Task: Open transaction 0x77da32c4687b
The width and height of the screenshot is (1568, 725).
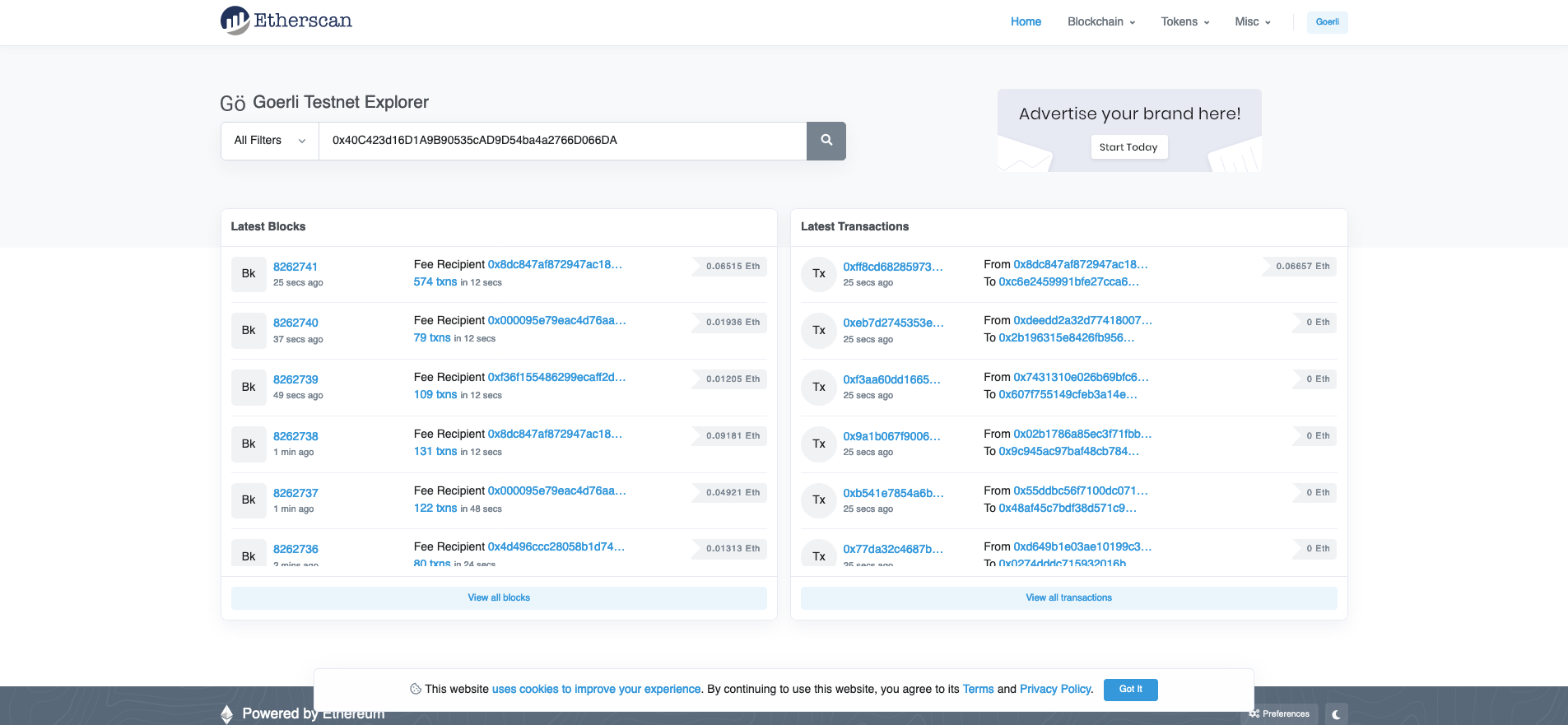Action: [893, 550]
